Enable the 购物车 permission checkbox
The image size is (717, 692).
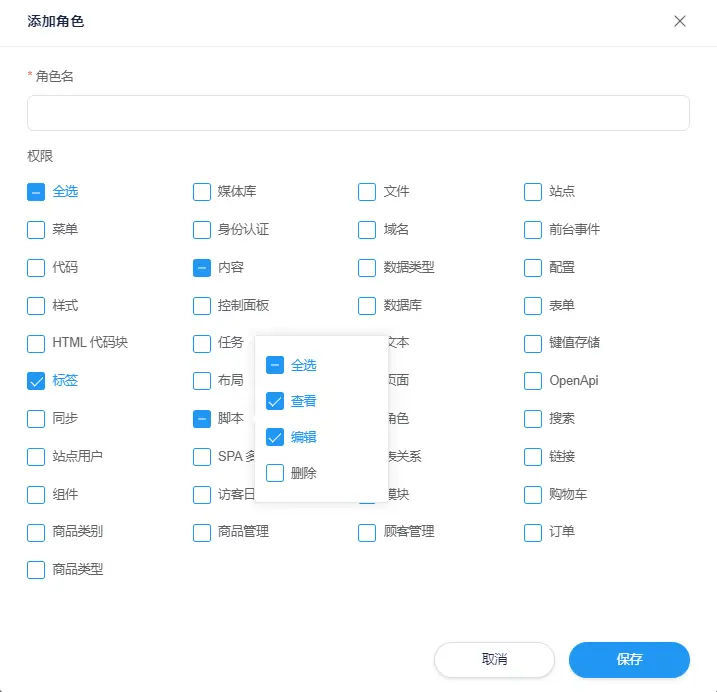[x=533, y=495]
